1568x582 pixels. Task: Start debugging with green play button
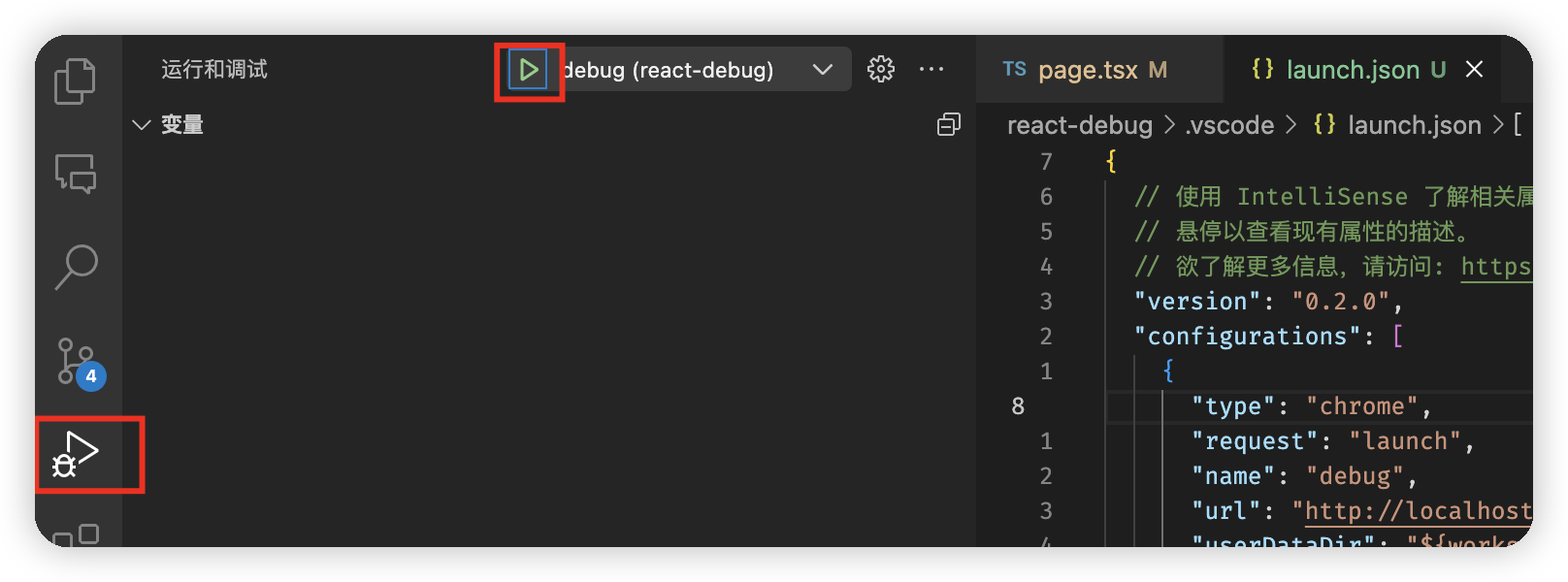528,70
